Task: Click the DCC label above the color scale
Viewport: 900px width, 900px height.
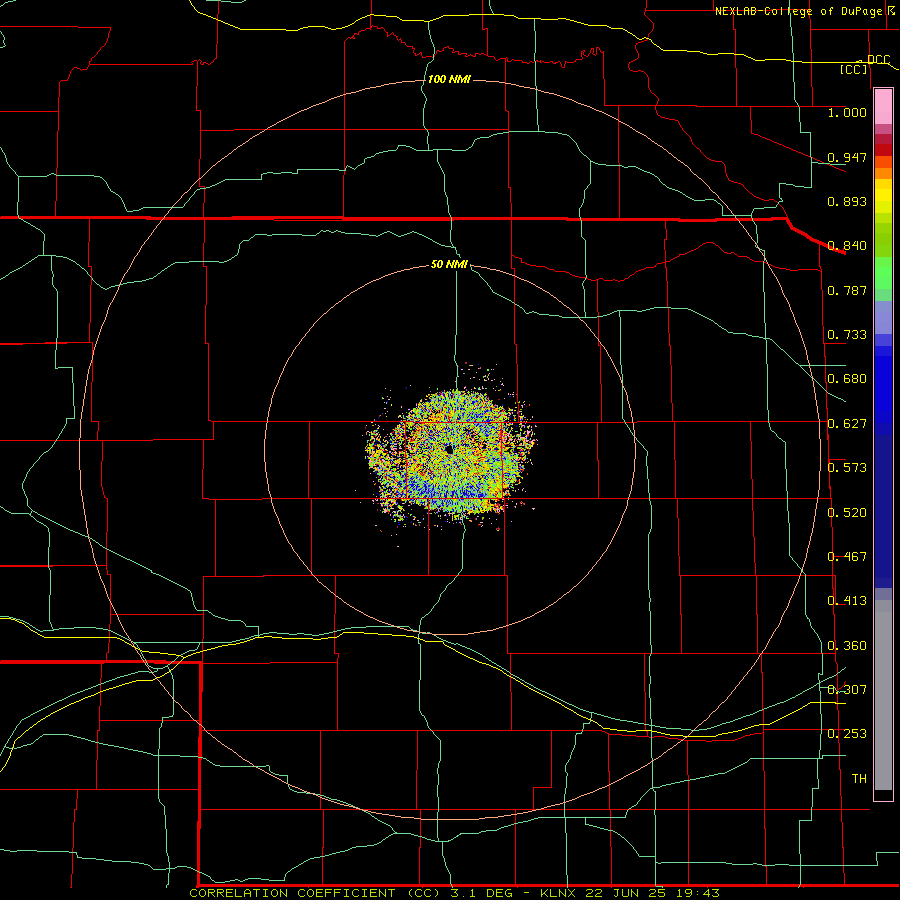Action: [x=878, y=60]
